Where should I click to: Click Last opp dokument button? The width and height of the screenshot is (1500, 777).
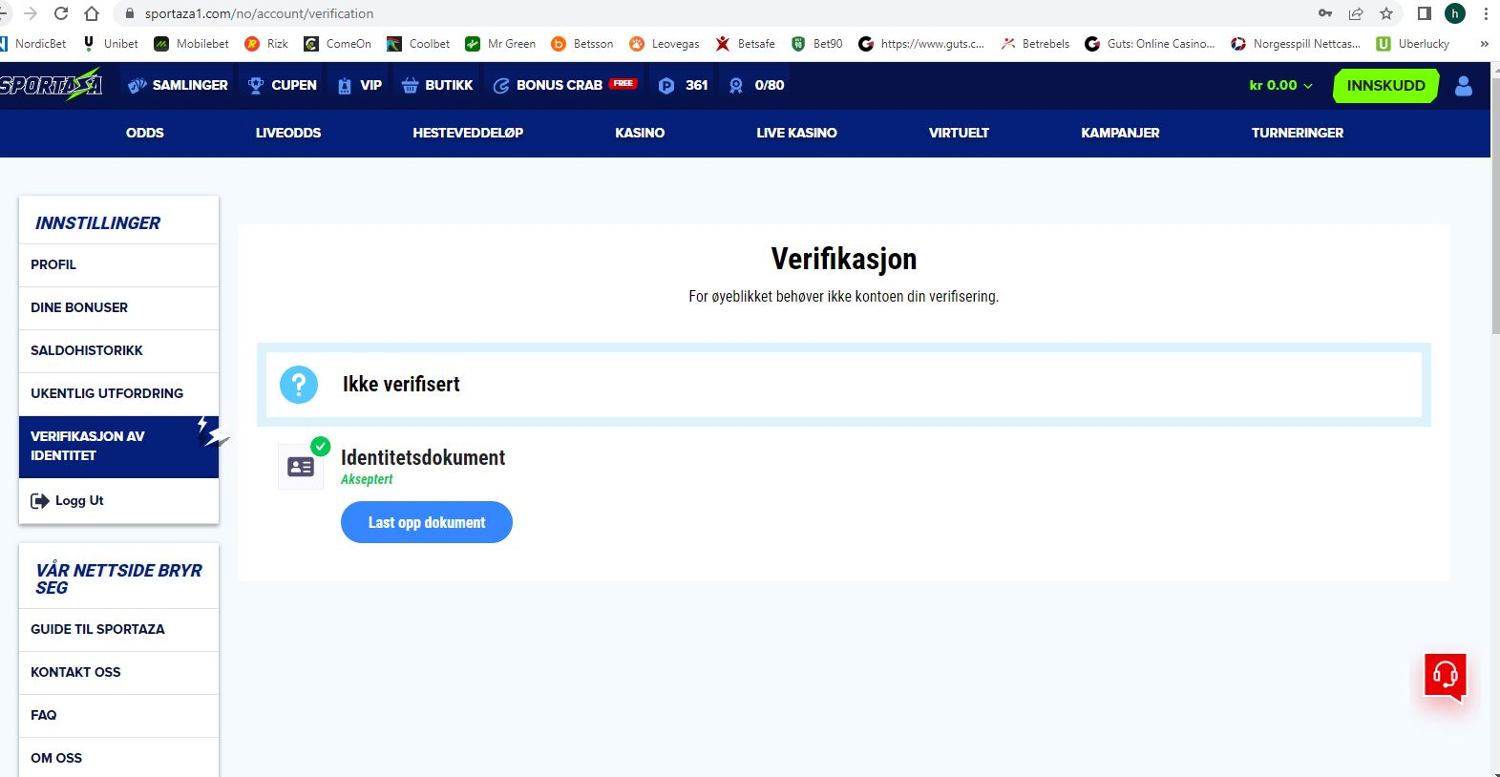pyautogui.click(x=427, y=523)
